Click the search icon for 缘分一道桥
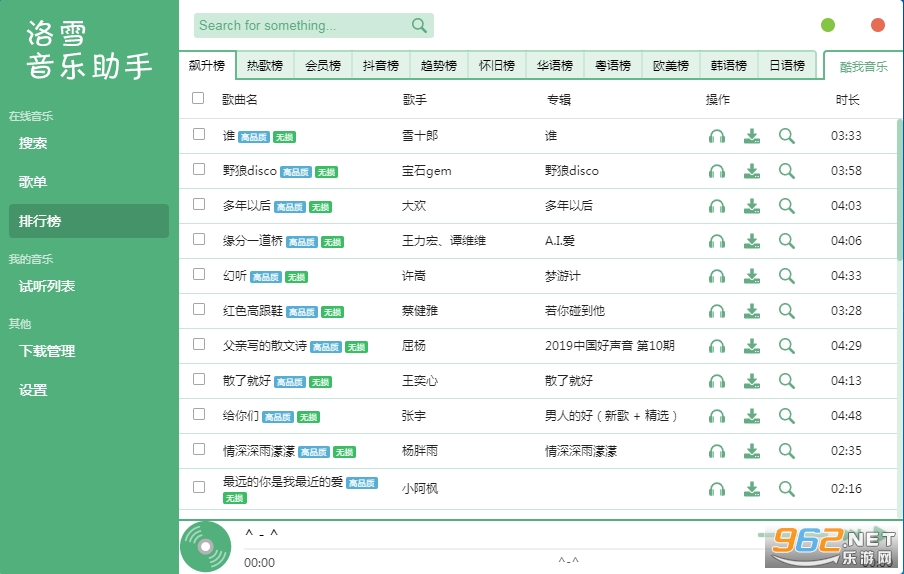Viewport: 904px width, 574px height. coord(786,241)
